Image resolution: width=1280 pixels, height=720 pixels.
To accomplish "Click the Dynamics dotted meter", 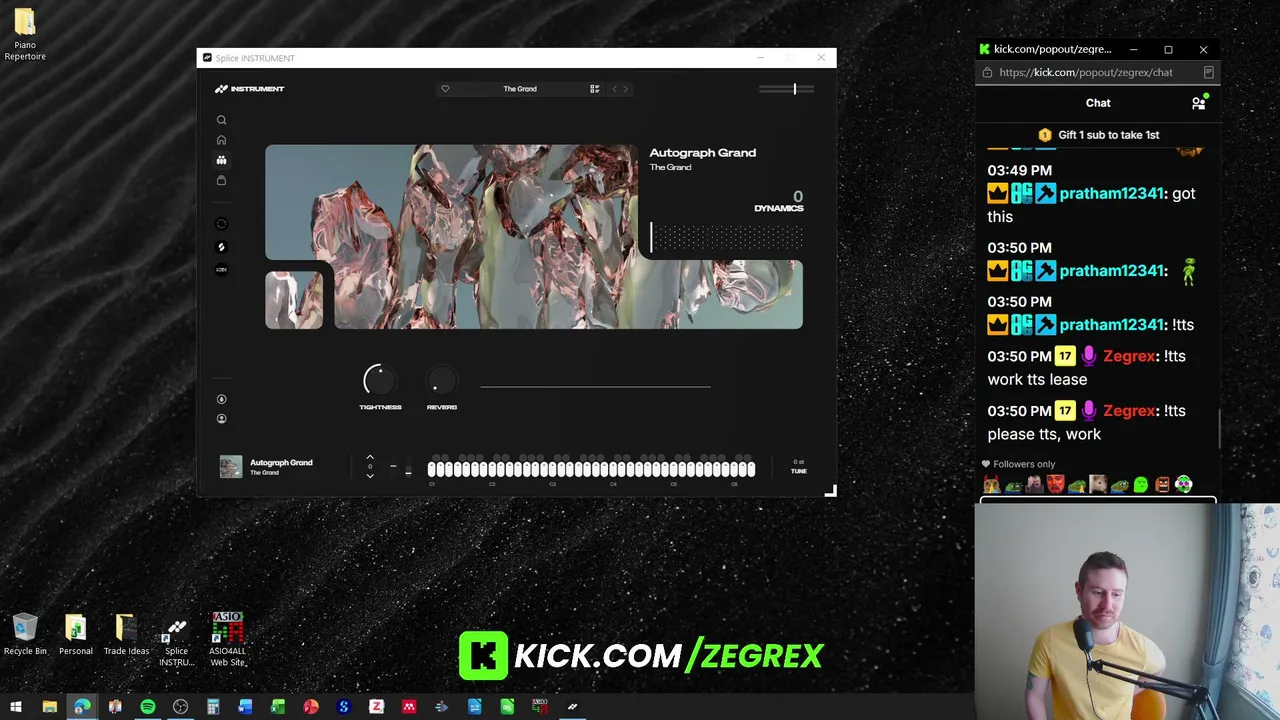I will [727, 238].
